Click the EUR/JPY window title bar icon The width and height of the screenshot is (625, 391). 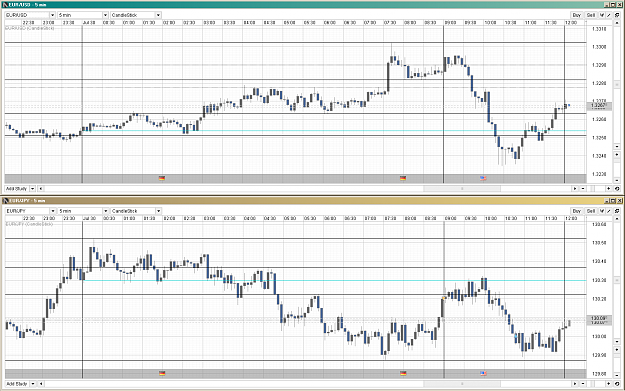[6, 200]
